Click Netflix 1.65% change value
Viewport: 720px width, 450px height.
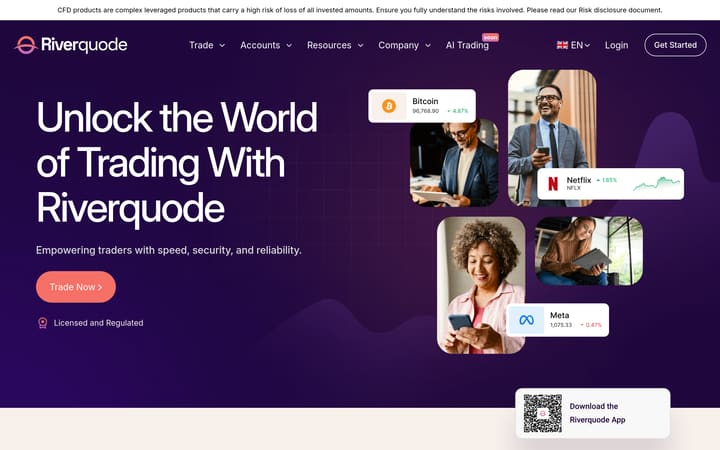click(607, 180)
